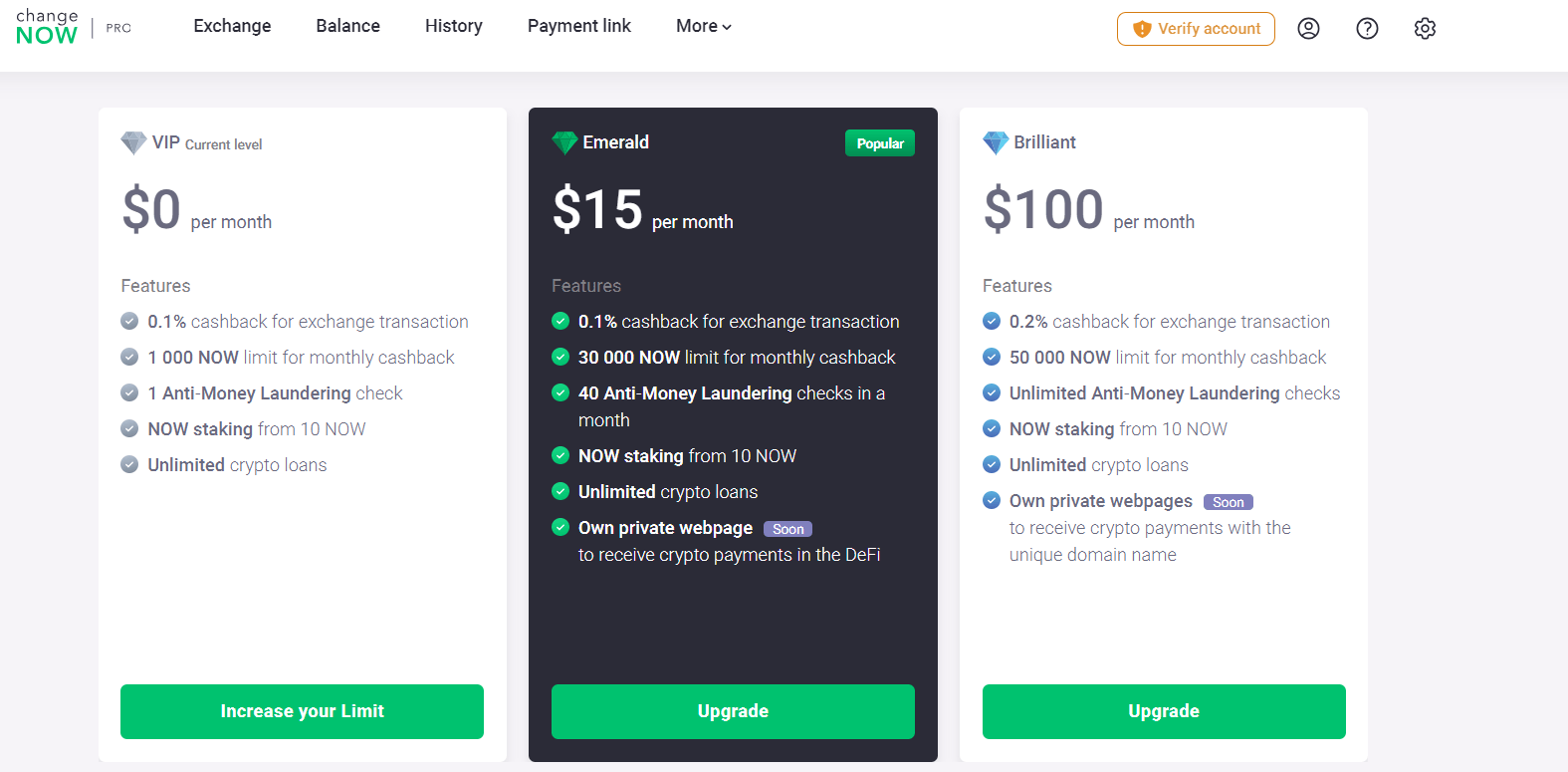
Task: Switch to the Exchange tab
Action: pyautogui.click(x=232, y=26)
